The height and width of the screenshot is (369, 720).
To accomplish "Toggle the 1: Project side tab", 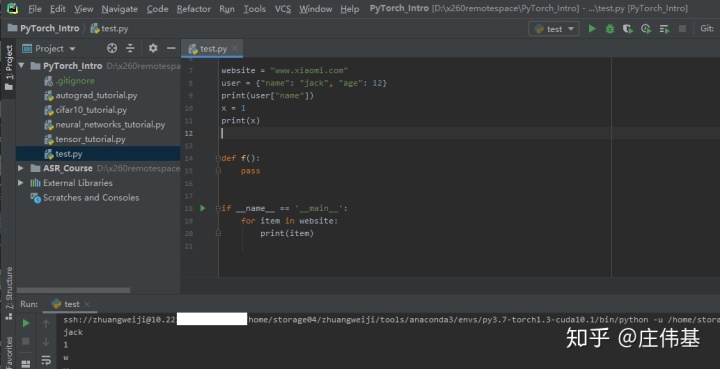I will [9, 67].
